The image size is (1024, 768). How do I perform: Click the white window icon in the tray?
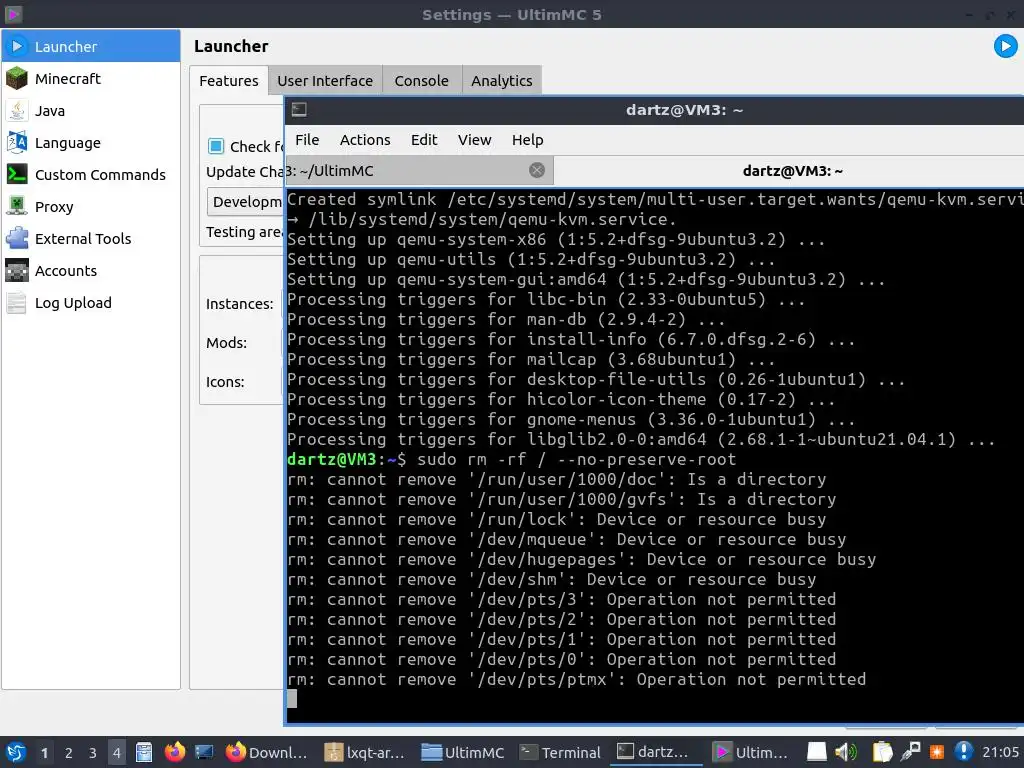(816, 752)
